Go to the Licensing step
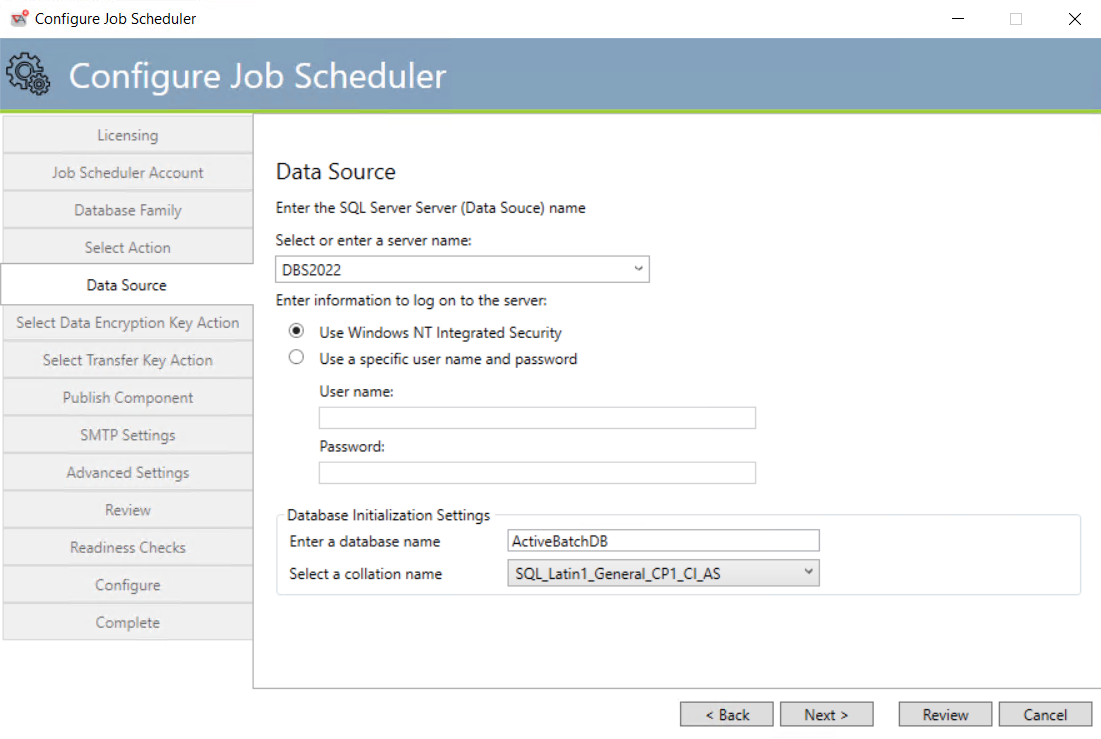 tap(128, 135)
